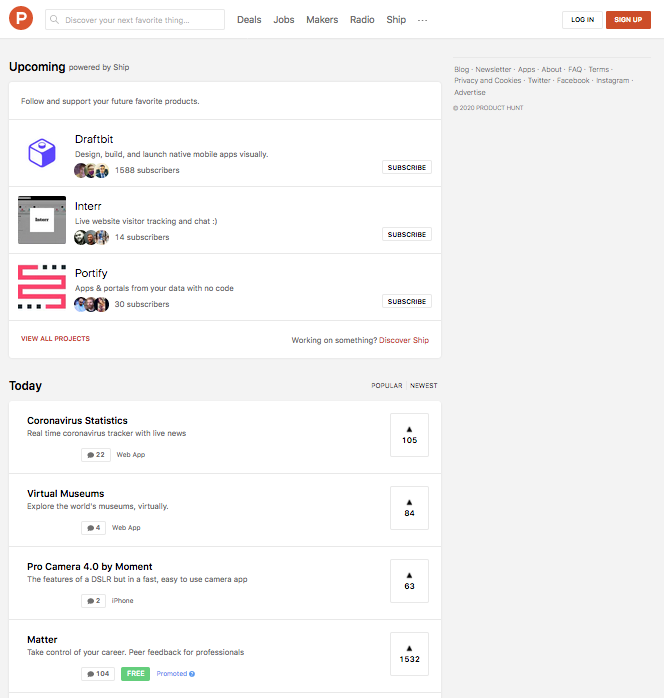
Task: Open the Blog footer link
Action: [462, 69]
